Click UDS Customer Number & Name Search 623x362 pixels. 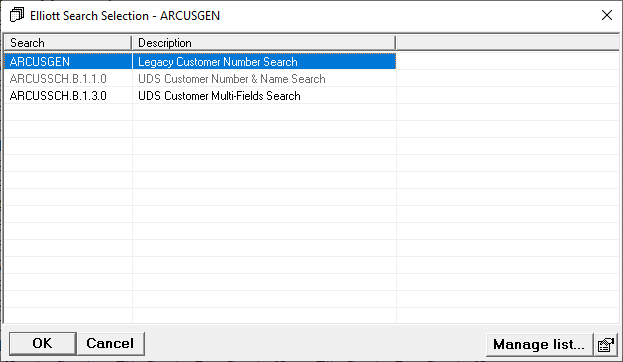(x=232, y=79)
